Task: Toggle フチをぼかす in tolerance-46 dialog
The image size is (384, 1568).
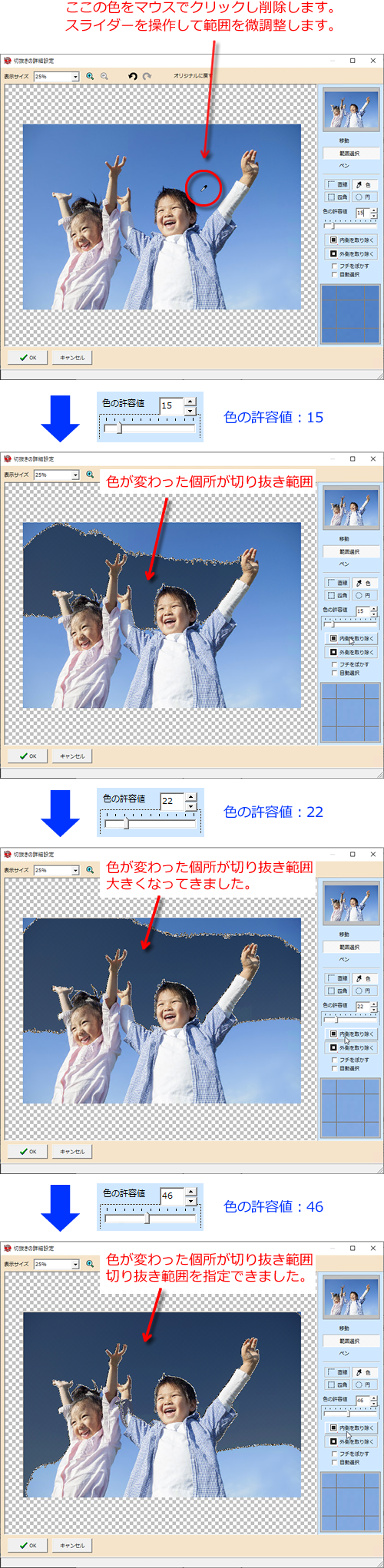Action: [x=334, y=1454]
